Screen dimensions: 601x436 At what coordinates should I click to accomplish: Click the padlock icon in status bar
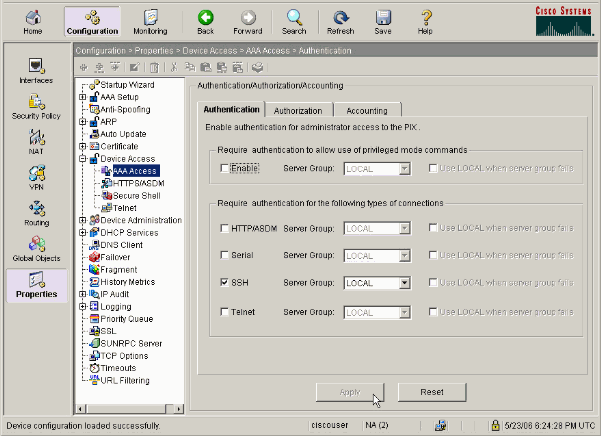pyautogui.click(x=495, y=425)
